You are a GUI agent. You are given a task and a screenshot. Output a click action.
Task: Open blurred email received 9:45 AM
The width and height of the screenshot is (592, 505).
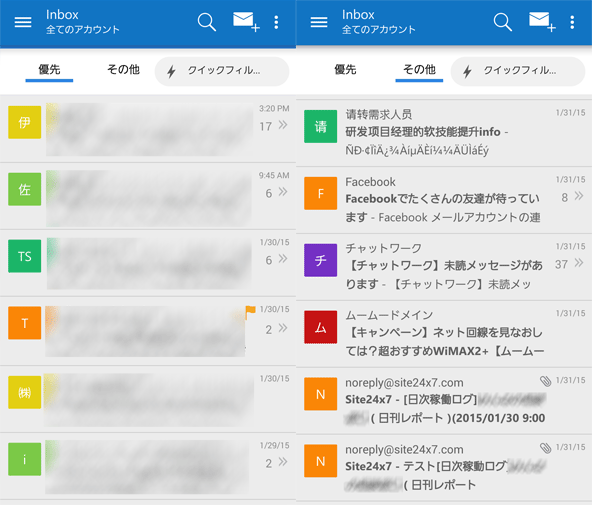pyautogui.click(x=148, y=196)
